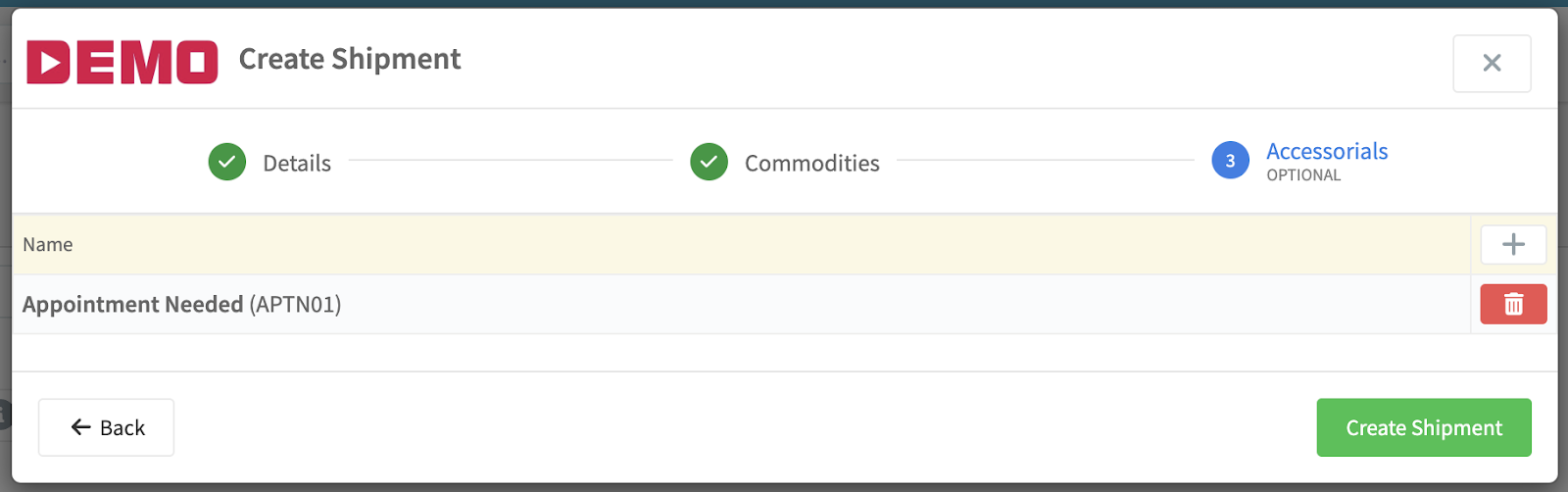Click connector line between Details and Commodities

511,161
